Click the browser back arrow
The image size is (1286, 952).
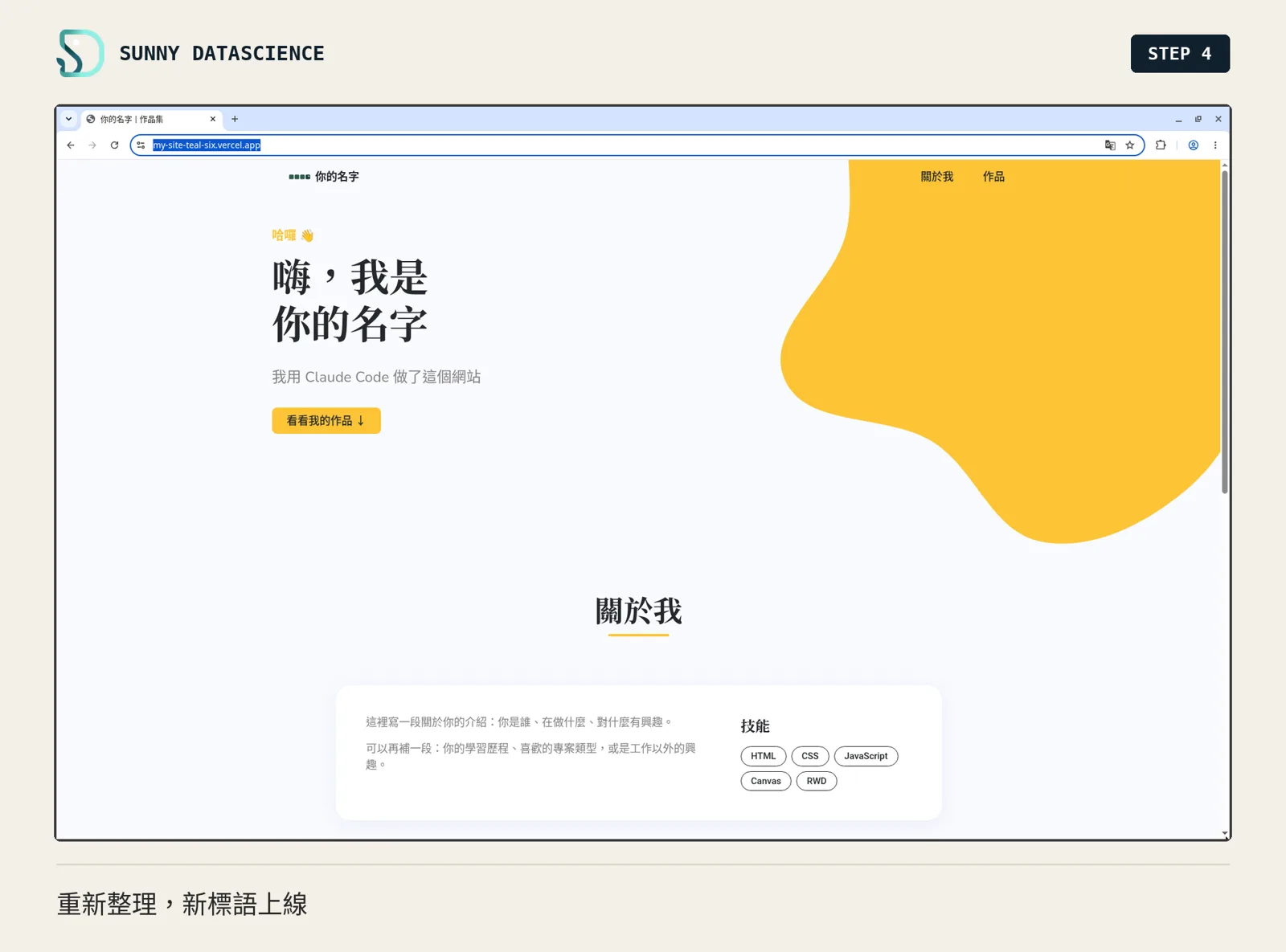click(71, 145)
